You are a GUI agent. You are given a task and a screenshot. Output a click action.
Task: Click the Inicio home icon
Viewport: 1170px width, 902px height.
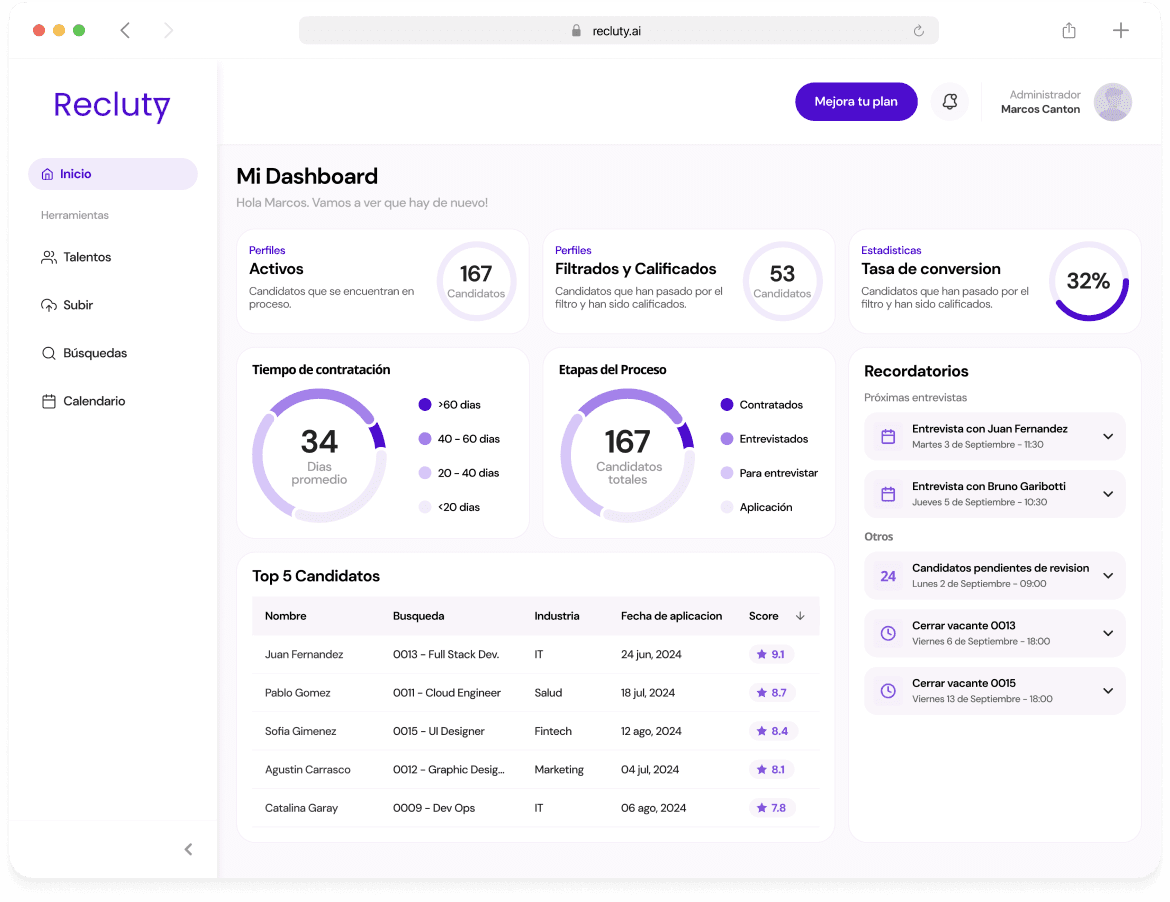[x=48, y=174]
